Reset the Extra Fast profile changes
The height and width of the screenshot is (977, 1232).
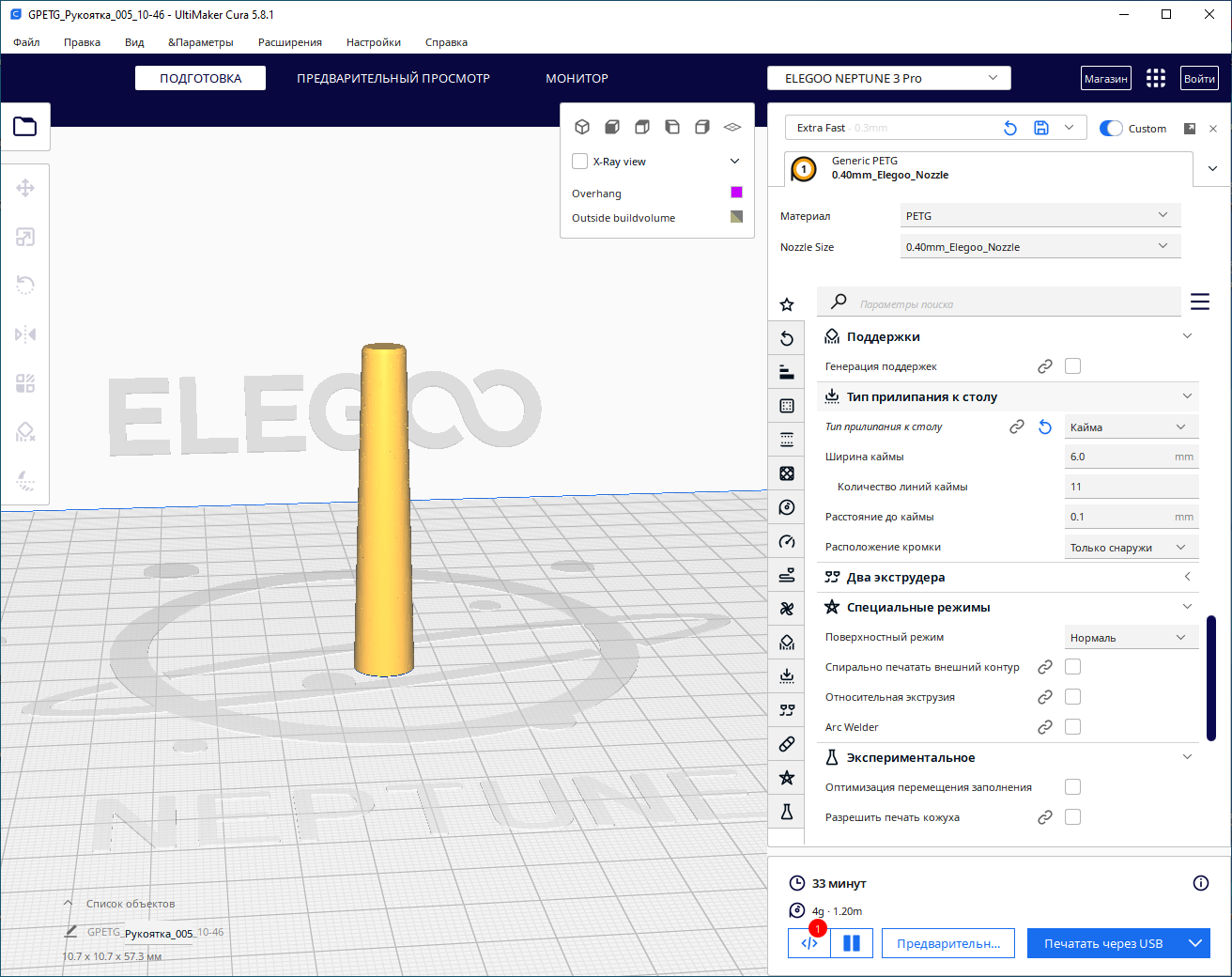tap(1010, 128)
